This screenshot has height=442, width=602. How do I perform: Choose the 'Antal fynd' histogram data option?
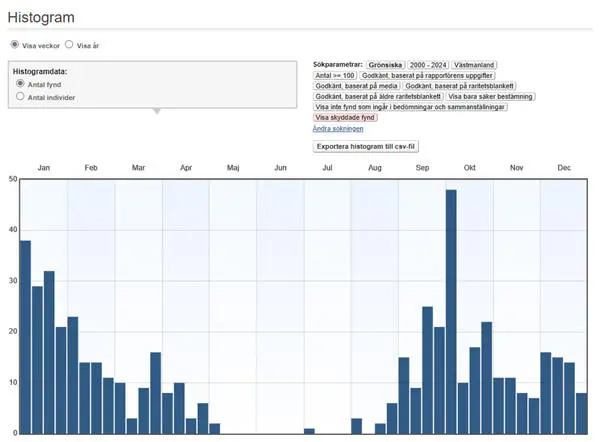pyautogui.click(x=20, y=85)
